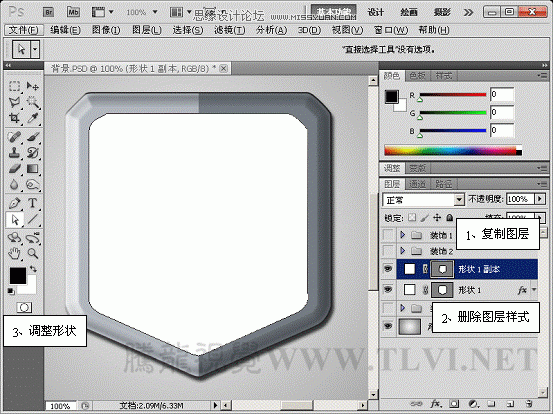553x414 pixels.
Task: Switch to the 色板 tab
Action: tap(417, 75)
